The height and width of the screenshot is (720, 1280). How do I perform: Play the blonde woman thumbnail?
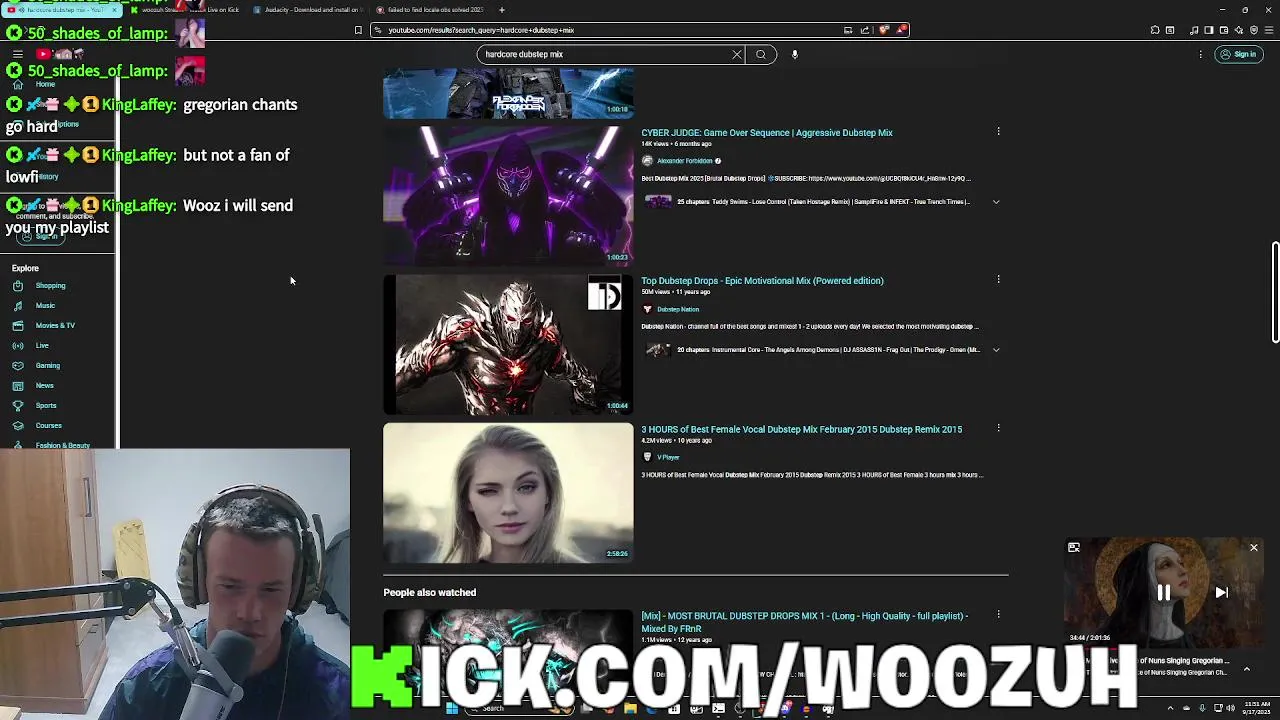click(x=508, y=492)
